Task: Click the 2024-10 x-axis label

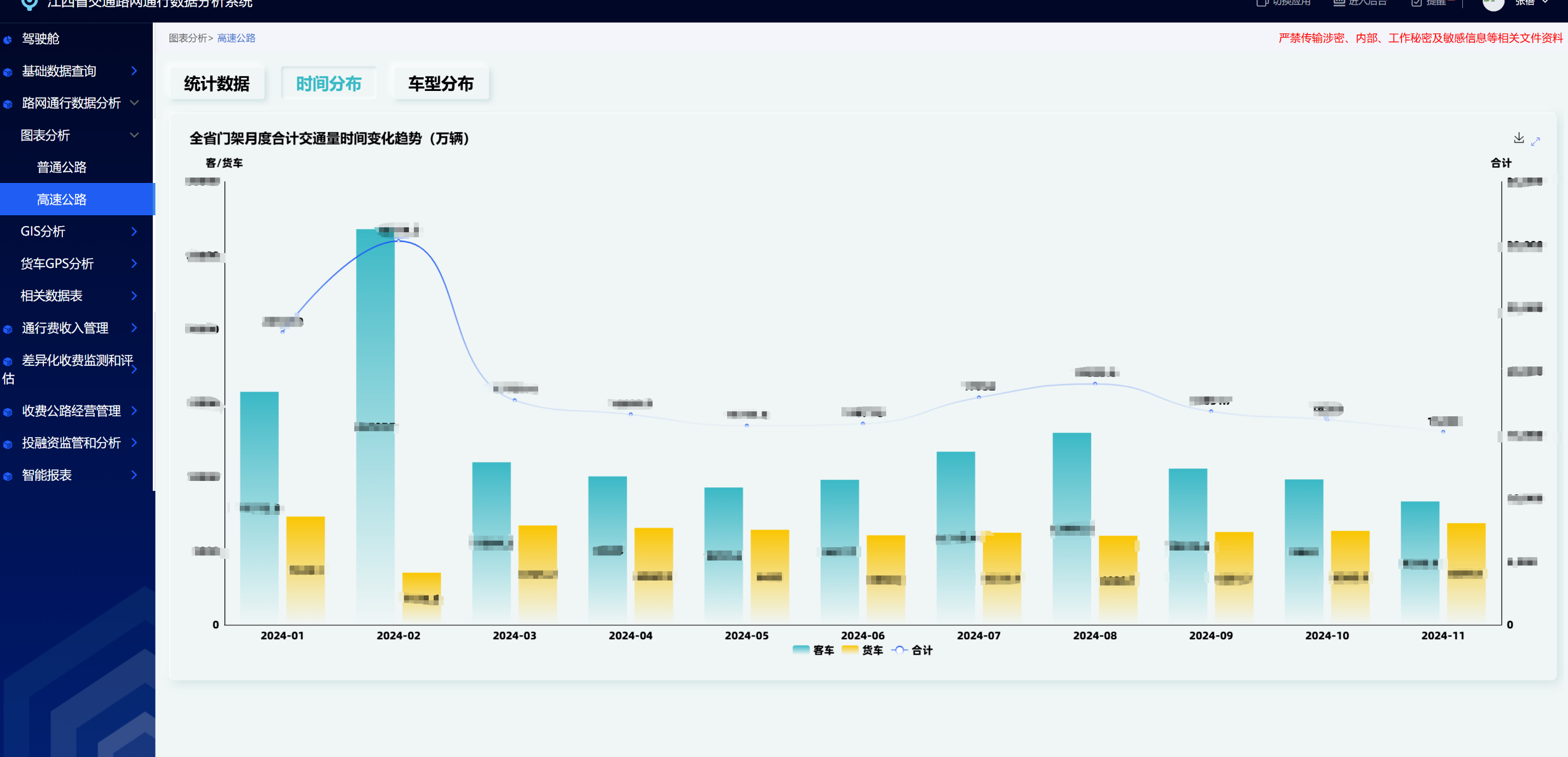Action: click(x=1328, y=635)
